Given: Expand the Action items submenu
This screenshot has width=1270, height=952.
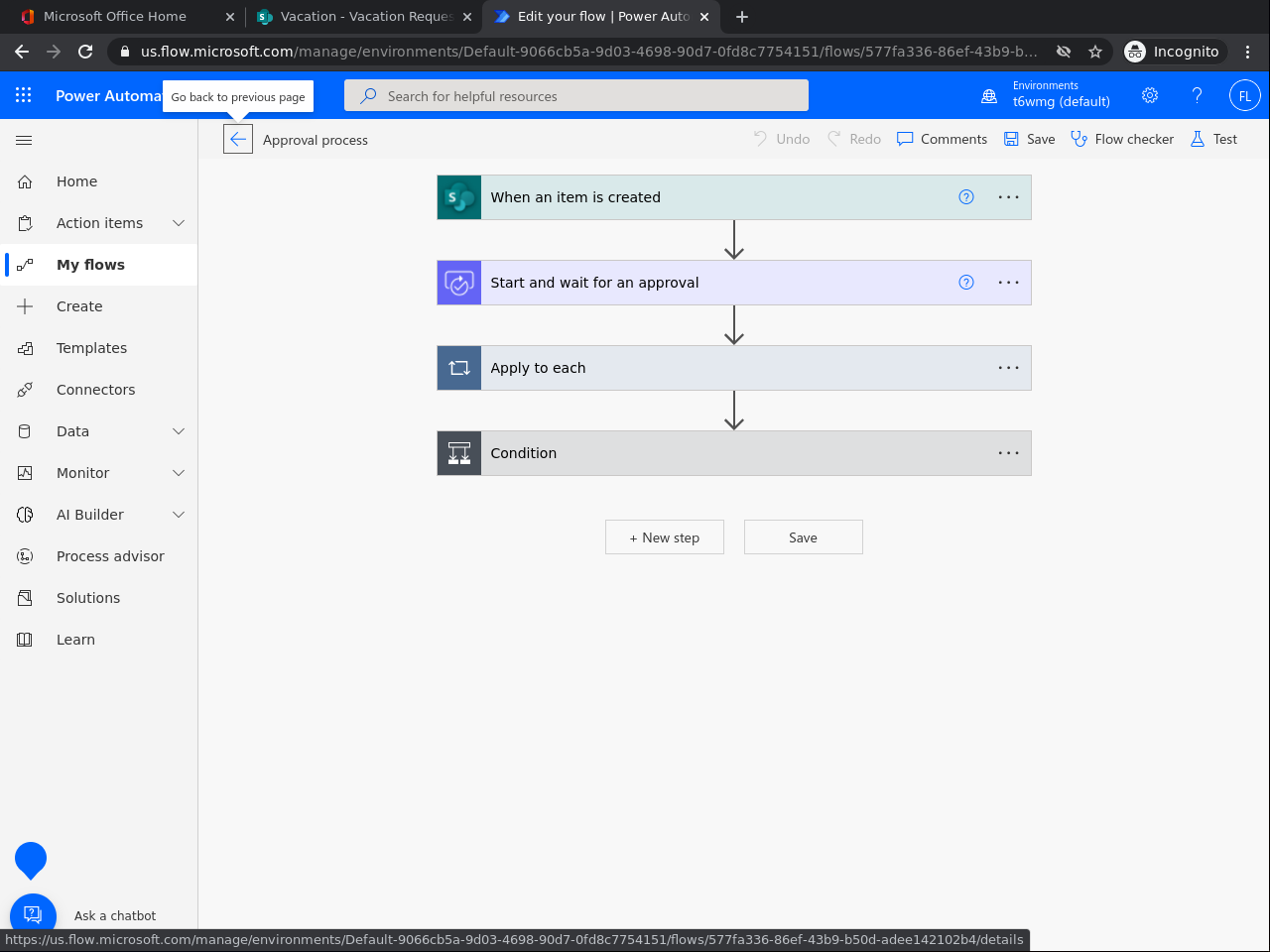Looking at the screenshot, I should tap(179, 223).
